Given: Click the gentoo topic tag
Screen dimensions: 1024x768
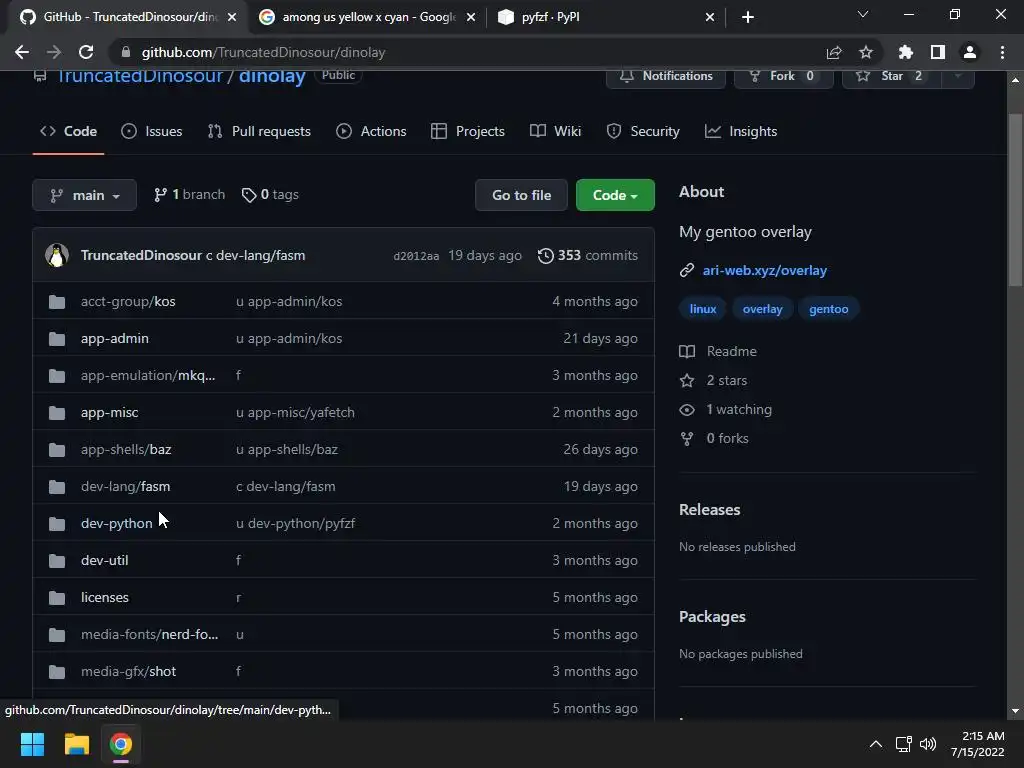Looking at the screenshot, I should (829, 309).
